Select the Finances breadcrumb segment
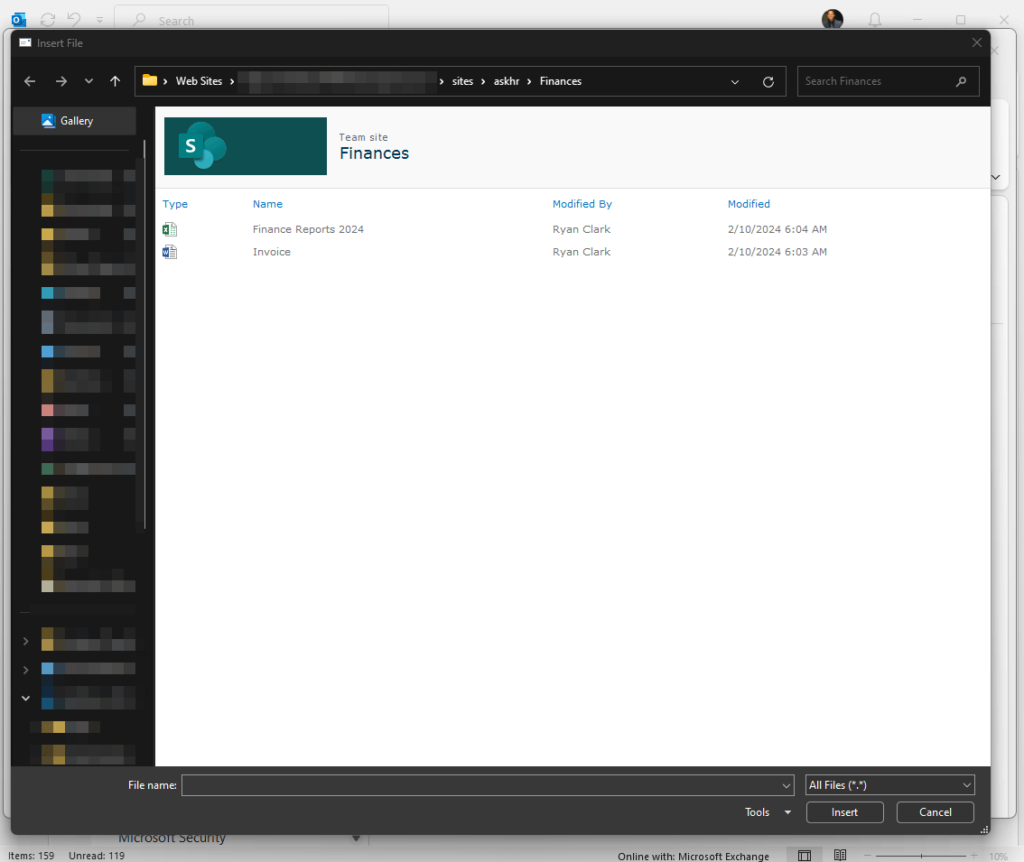The image size is (1024, 862). tap(560, 81)
